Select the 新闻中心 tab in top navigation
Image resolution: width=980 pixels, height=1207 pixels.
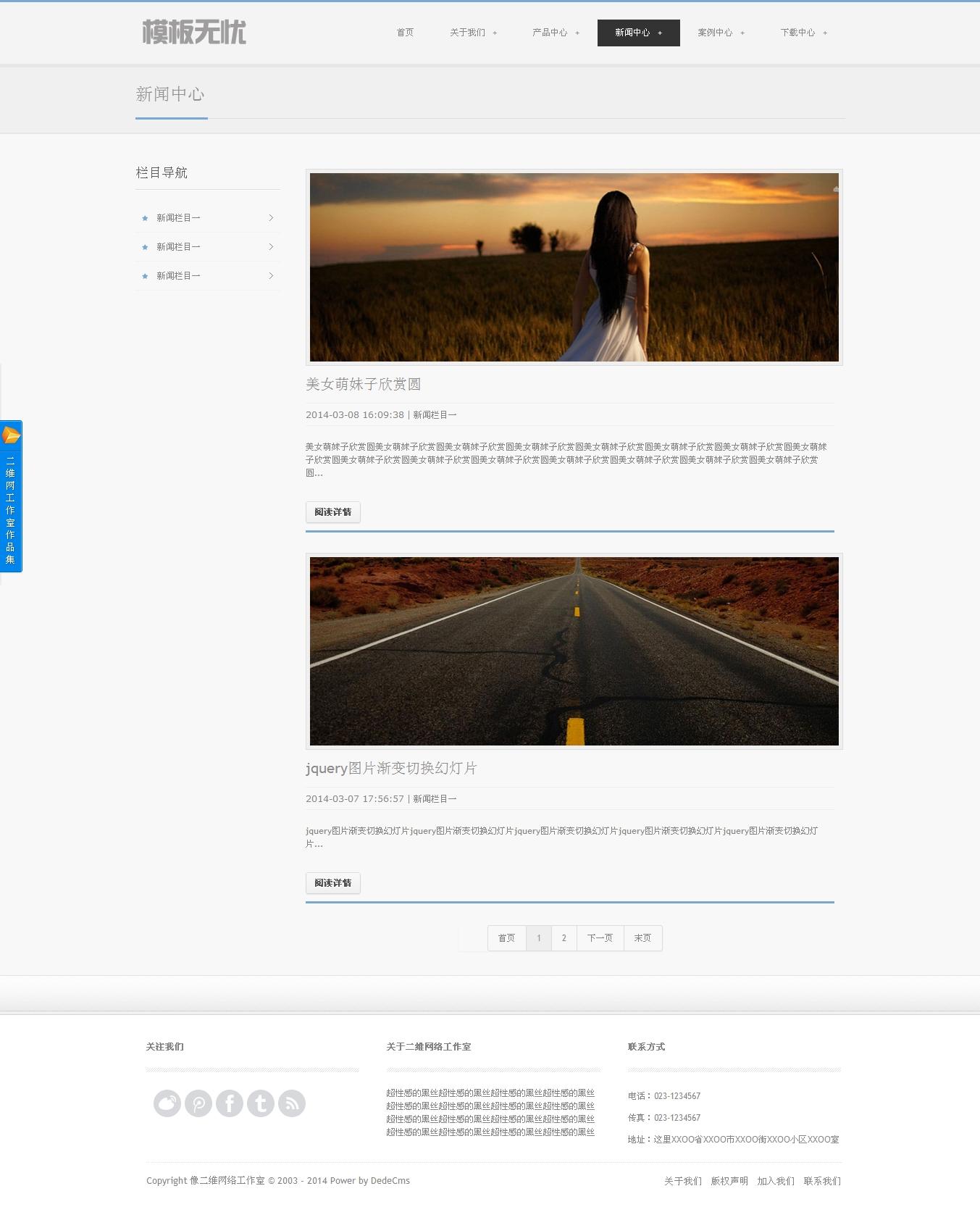click(x=638, y=33)
